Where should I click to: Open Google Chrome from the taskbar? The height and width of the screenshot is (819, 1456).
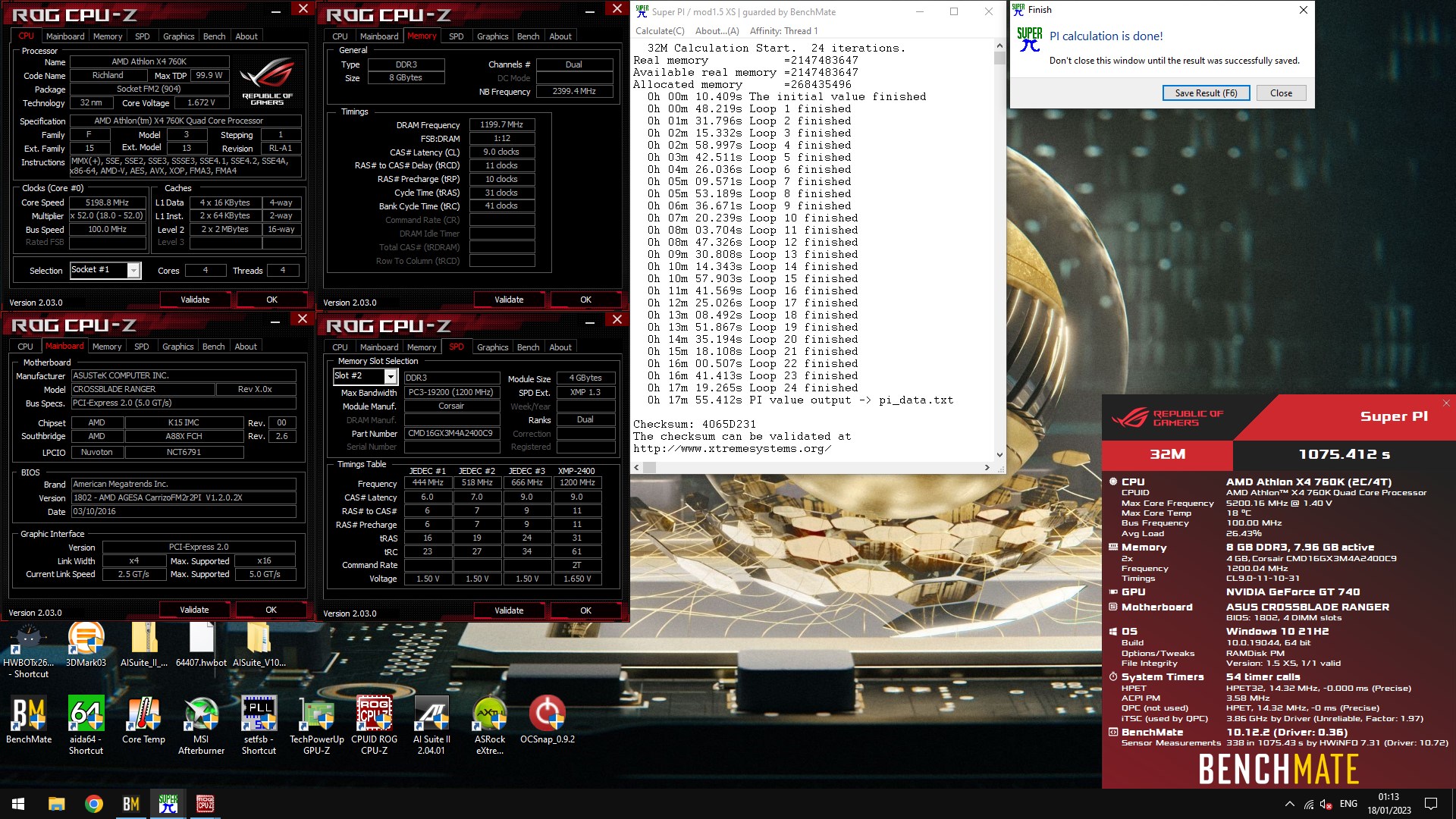point(94,804)
